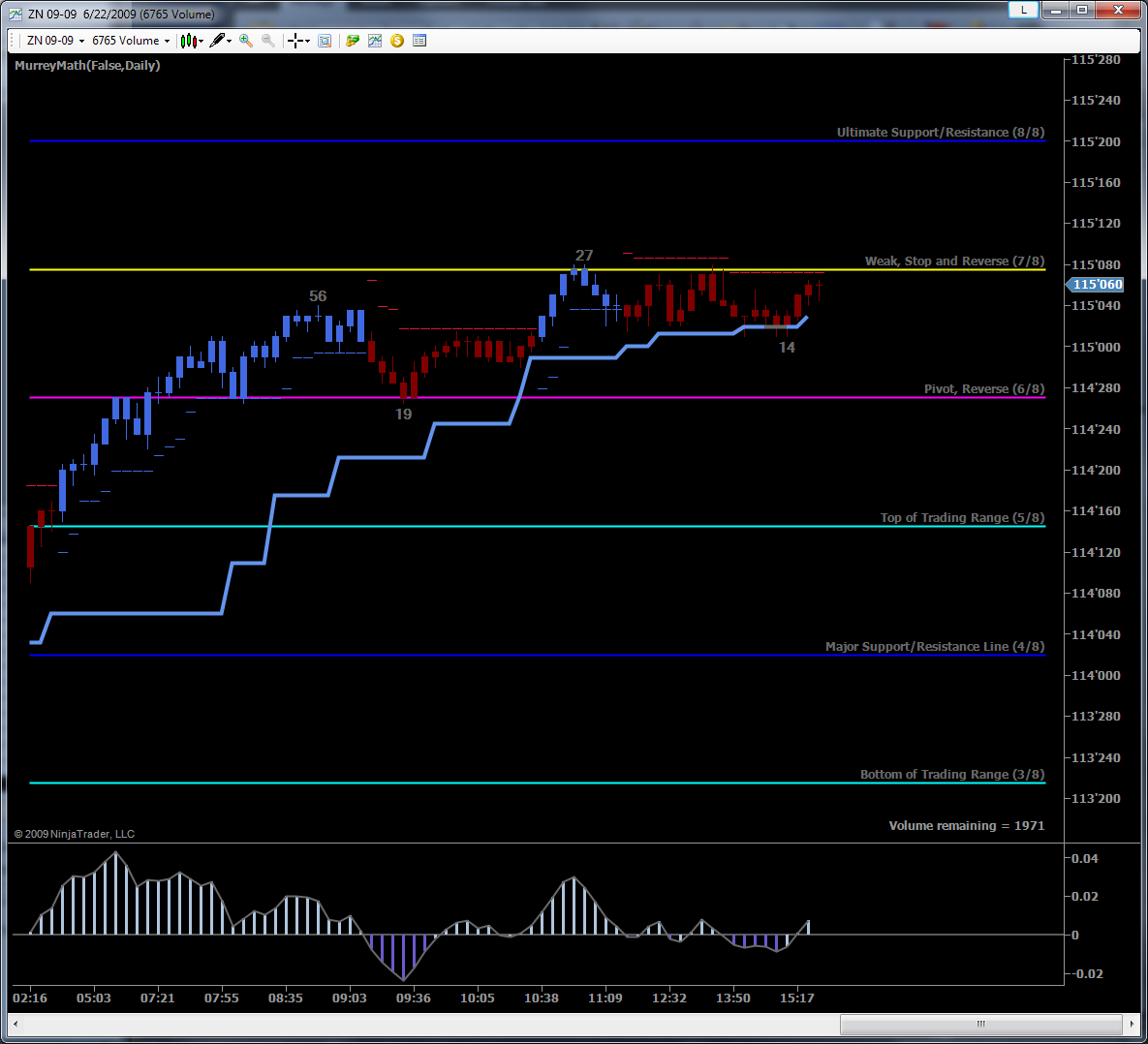The image size is (1148, 1044).
Task: Maximize the chart window
Action: click(1081, 10)
